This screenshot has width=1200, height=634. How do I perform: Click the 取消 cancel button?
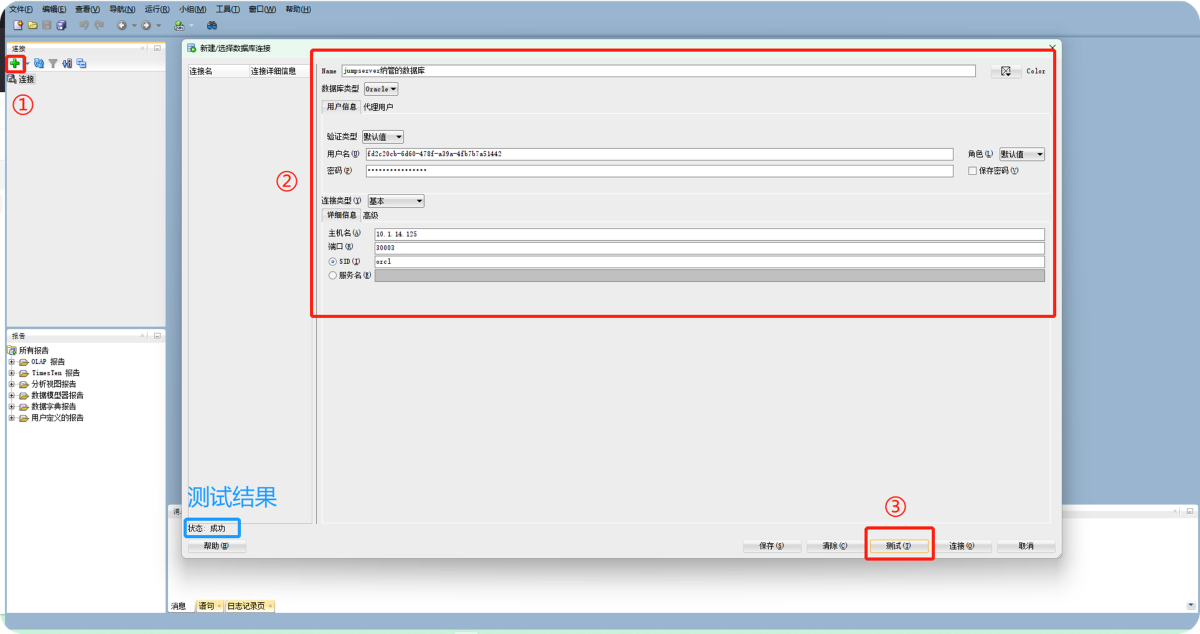1026,546
